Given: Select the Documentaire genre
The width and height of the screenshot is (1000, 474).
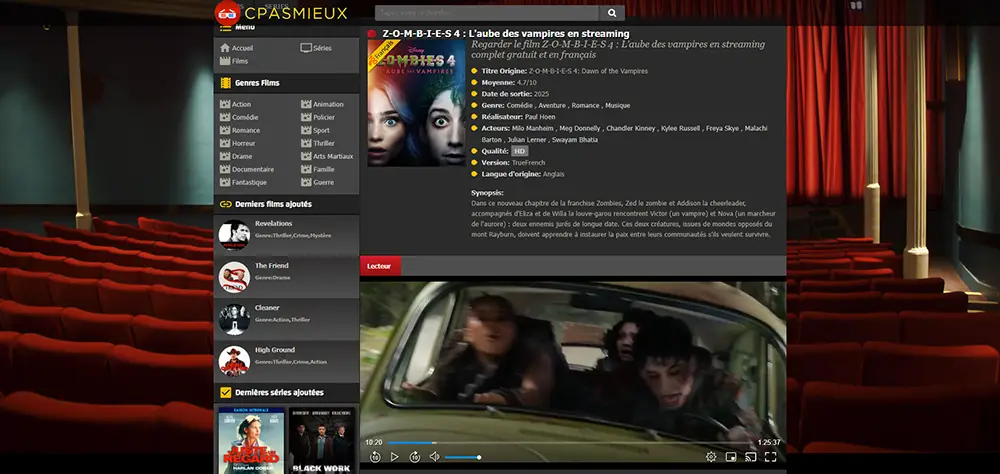Looking at the screenshot, I should [x=247, y=170].
